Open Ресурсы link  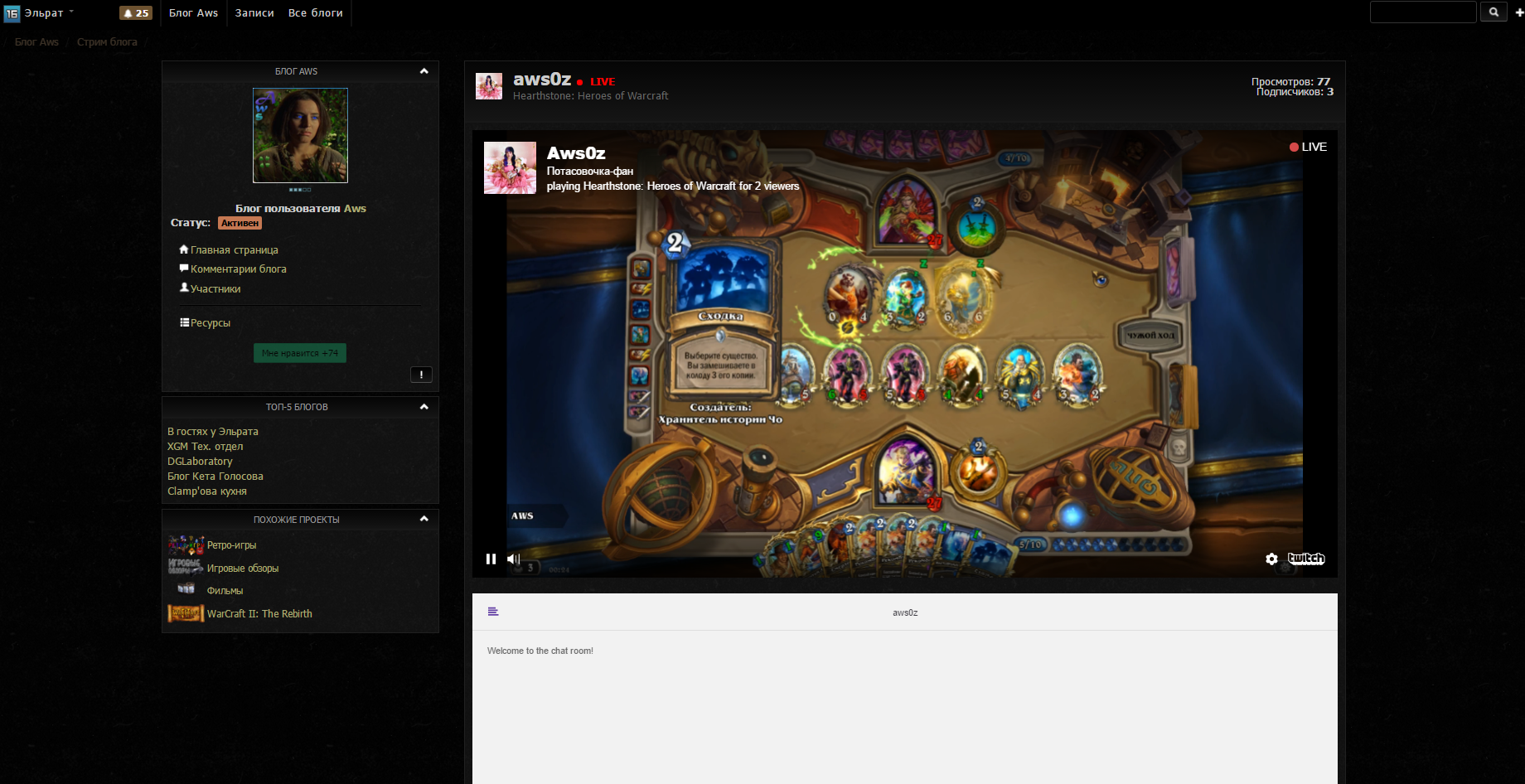[x=211, y=323]
